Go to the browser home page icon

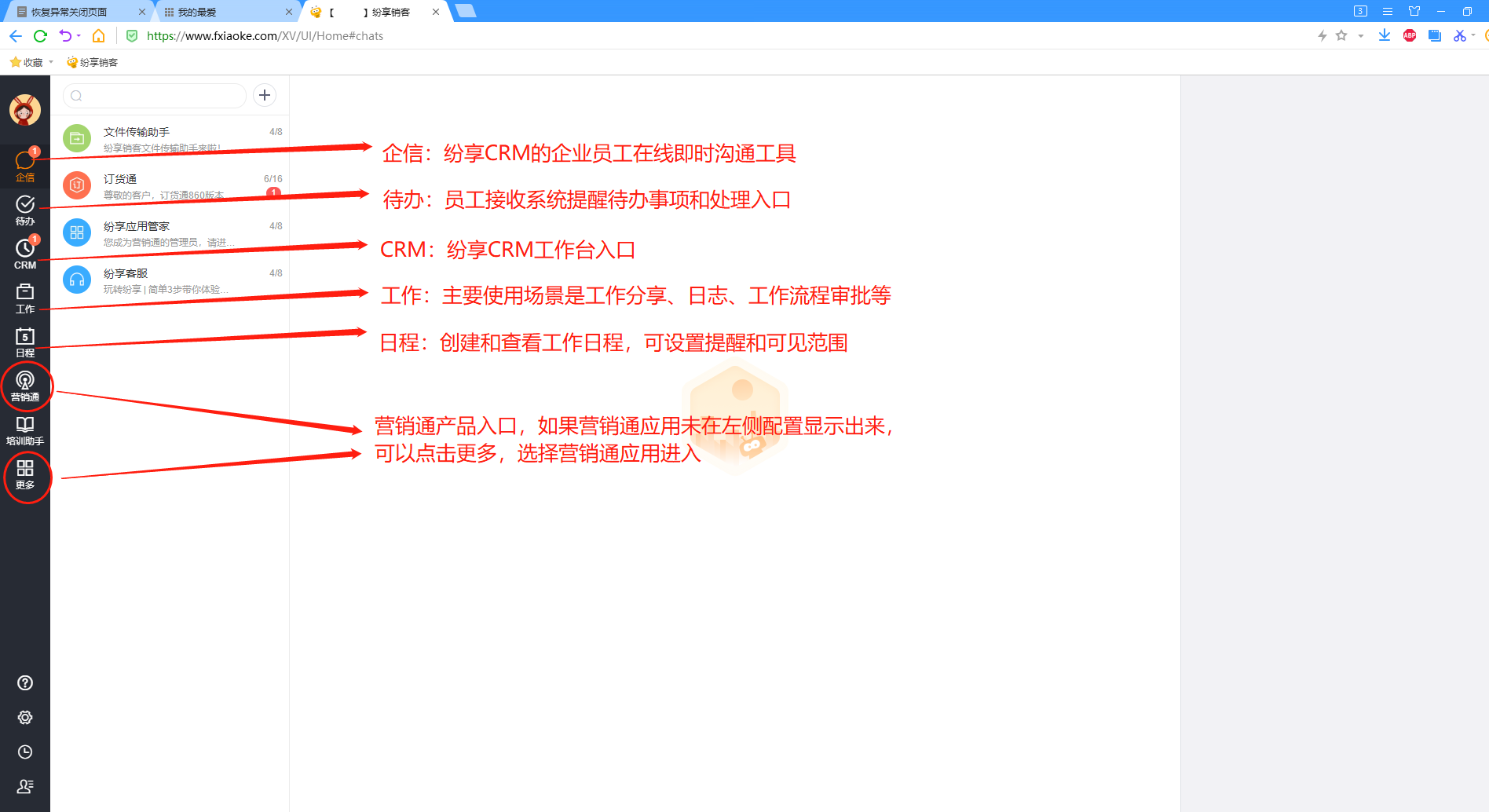[98, 35]
